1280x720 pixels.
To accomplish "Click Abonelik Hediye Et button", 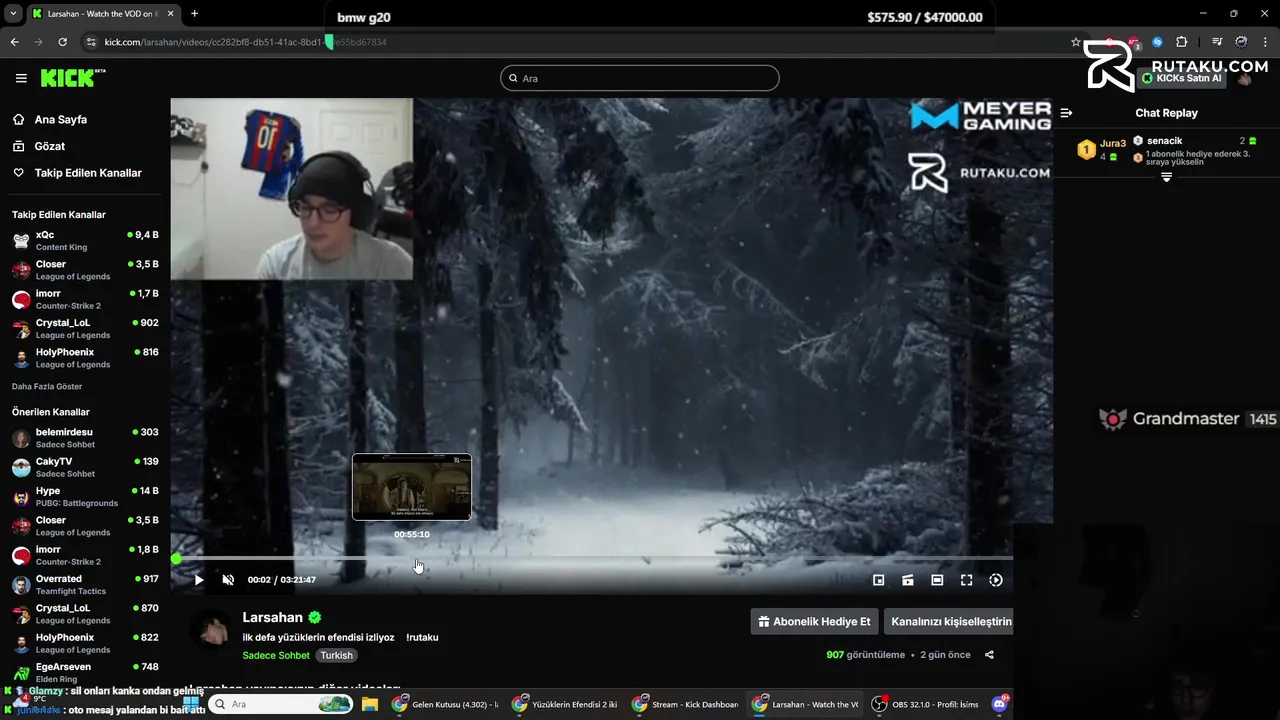I will click(x=814, y=621).
